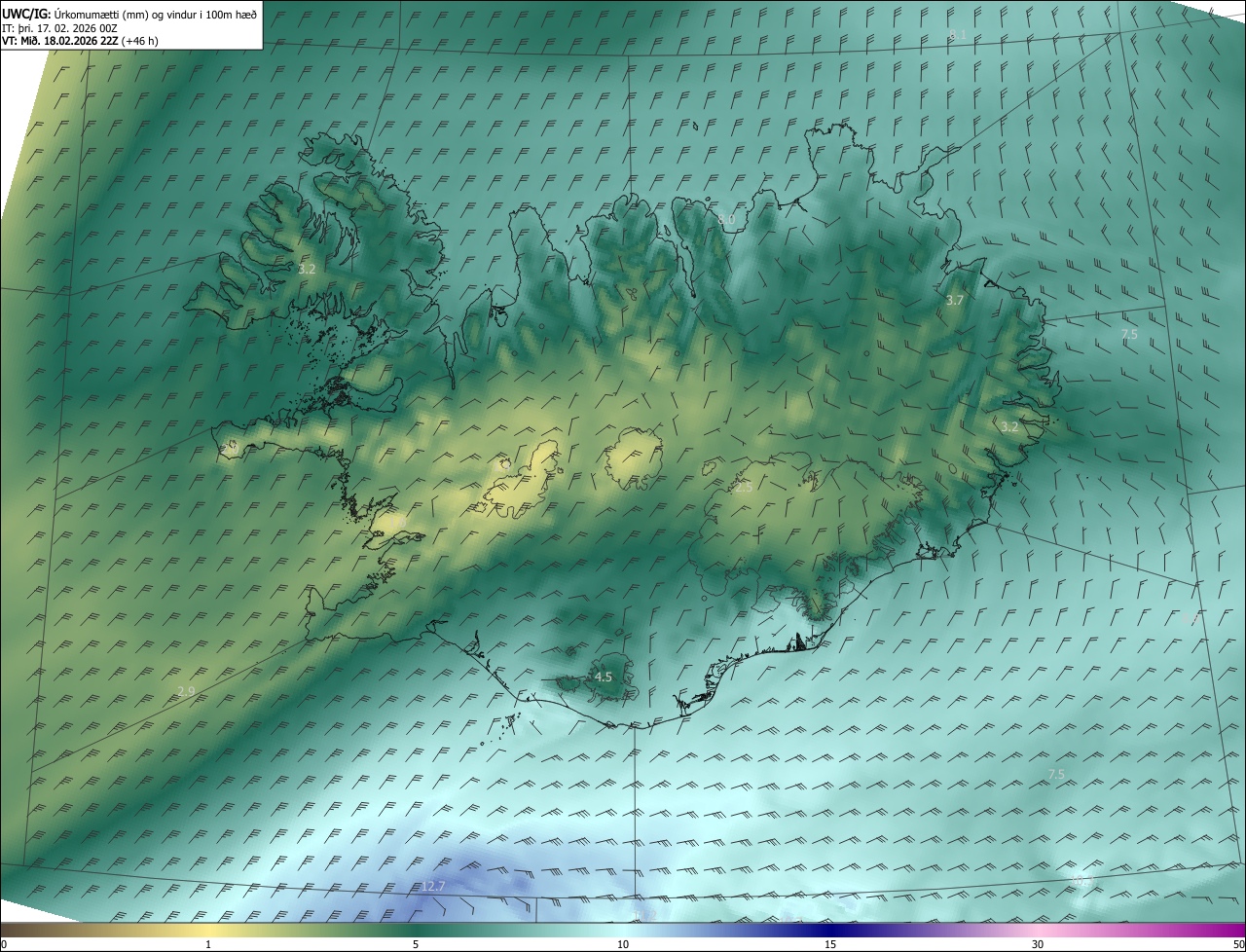The height and width of the screenshot is (952, 1246).
Task: Click the 10 tick on the color scale
Action: click(623, 945)
